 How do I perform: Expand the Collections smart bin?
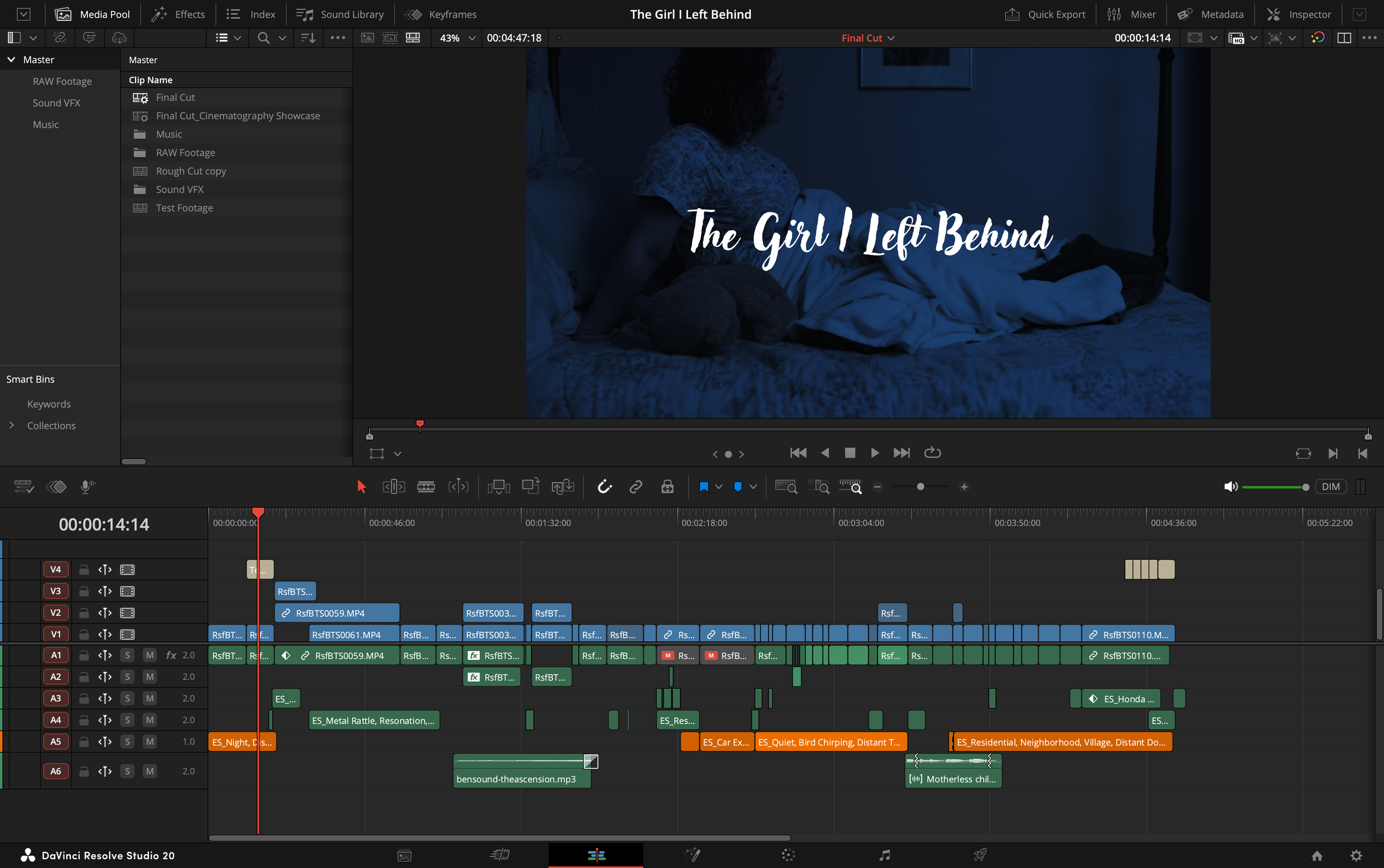click(x=11, y=425)
